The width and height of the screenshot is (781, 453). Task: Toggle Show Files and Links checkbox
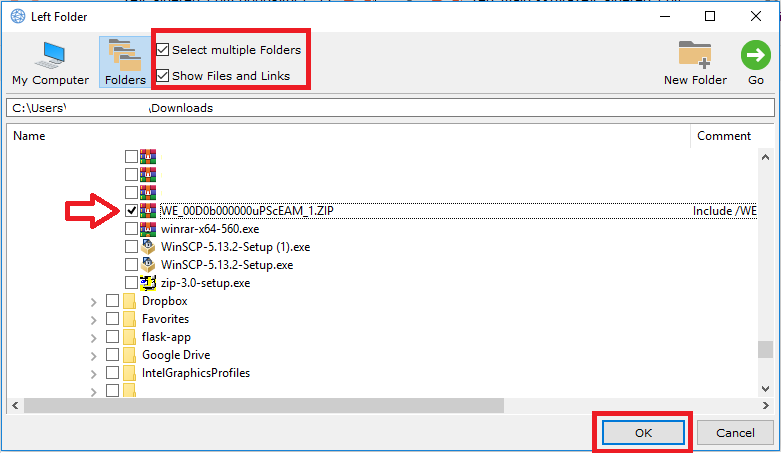point(163,76)
